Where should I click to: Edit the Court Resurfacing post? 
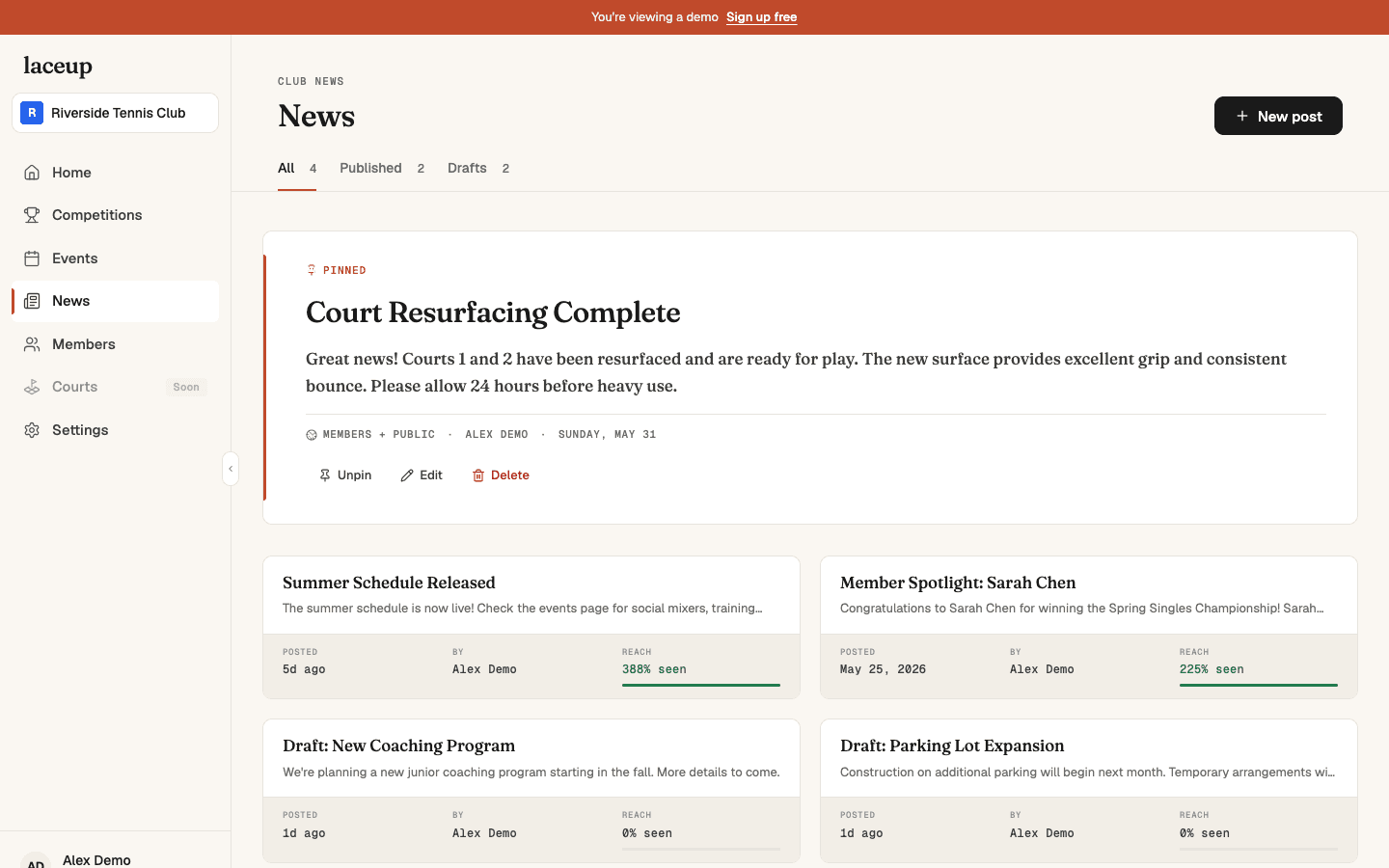(422, 475)
